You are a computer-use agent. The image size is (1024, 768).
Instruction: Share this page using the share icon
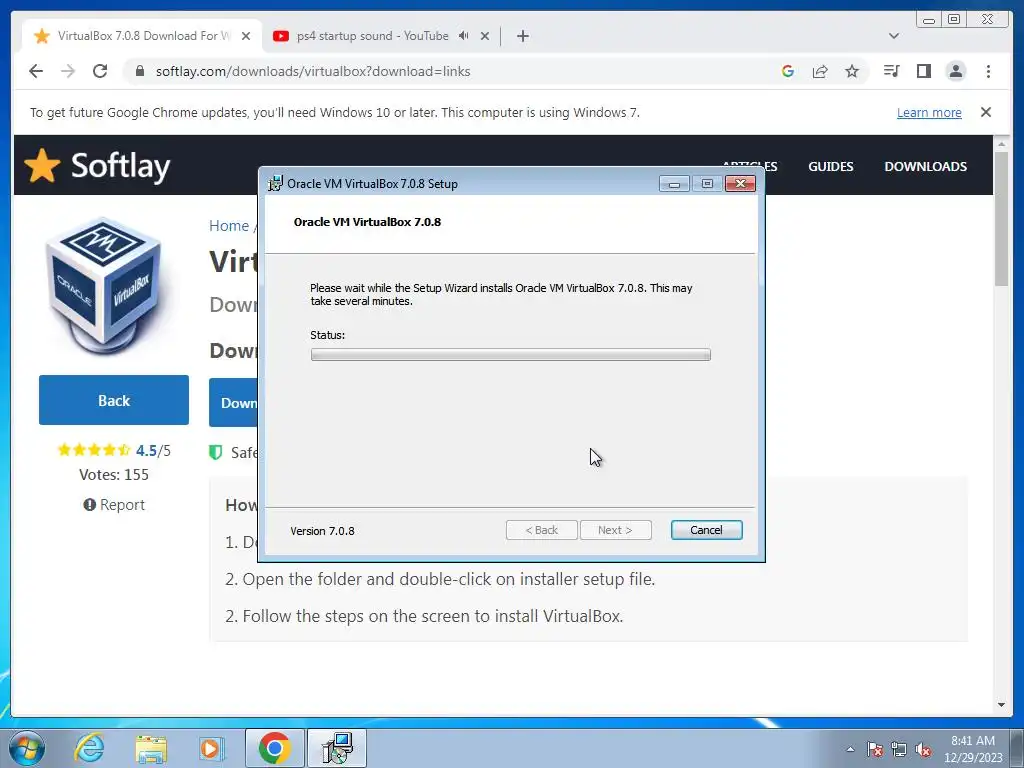820,71
